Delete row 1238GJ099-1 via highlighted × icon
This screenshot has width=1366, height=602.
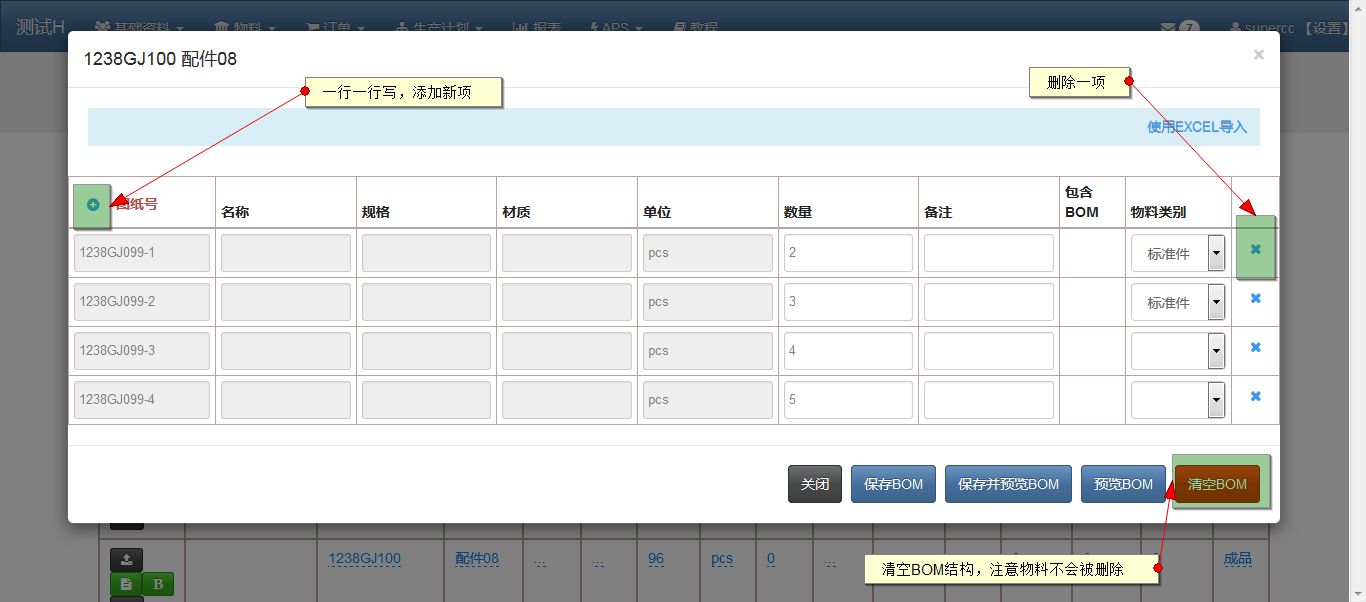pyautogui.click(x=1255, y=251)
